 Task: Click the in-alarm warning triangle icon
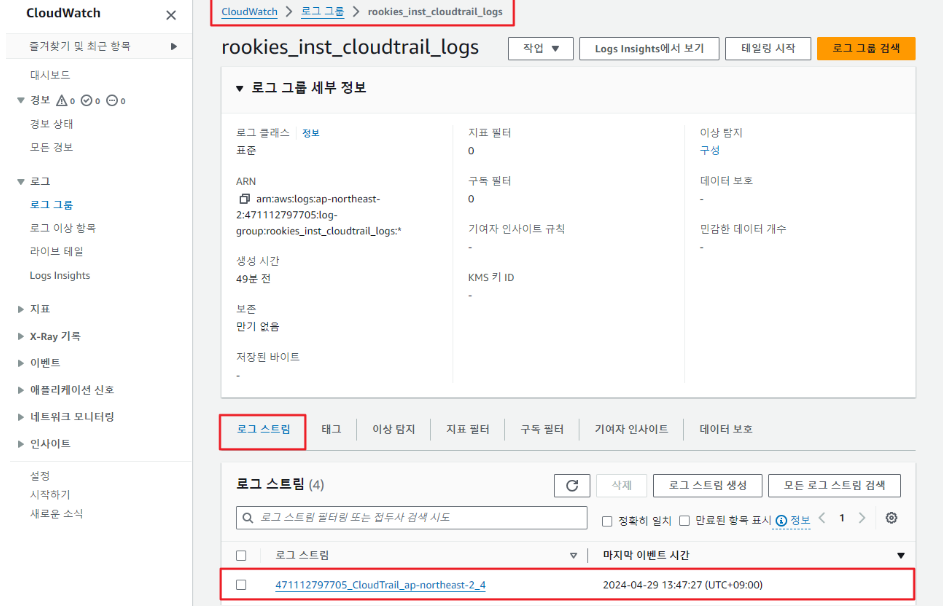pyautogui.click(x=61, y=100)
